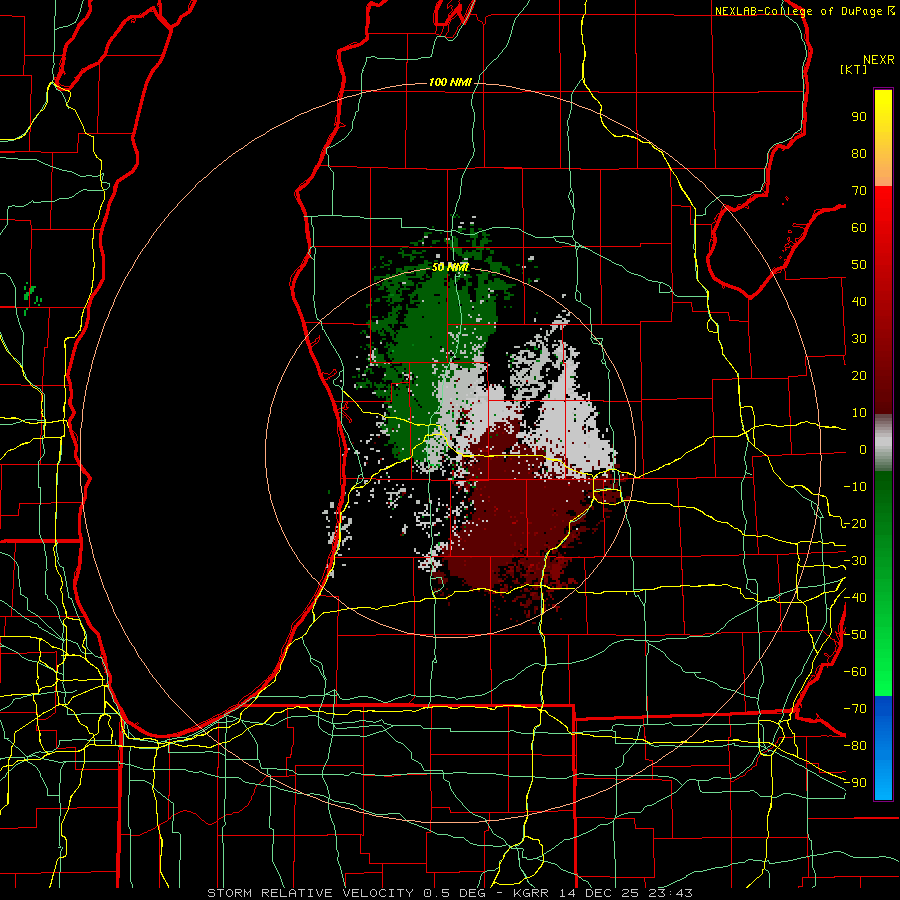
Task: Click the -90 value on velocity scale
Action: pos(855,783)
